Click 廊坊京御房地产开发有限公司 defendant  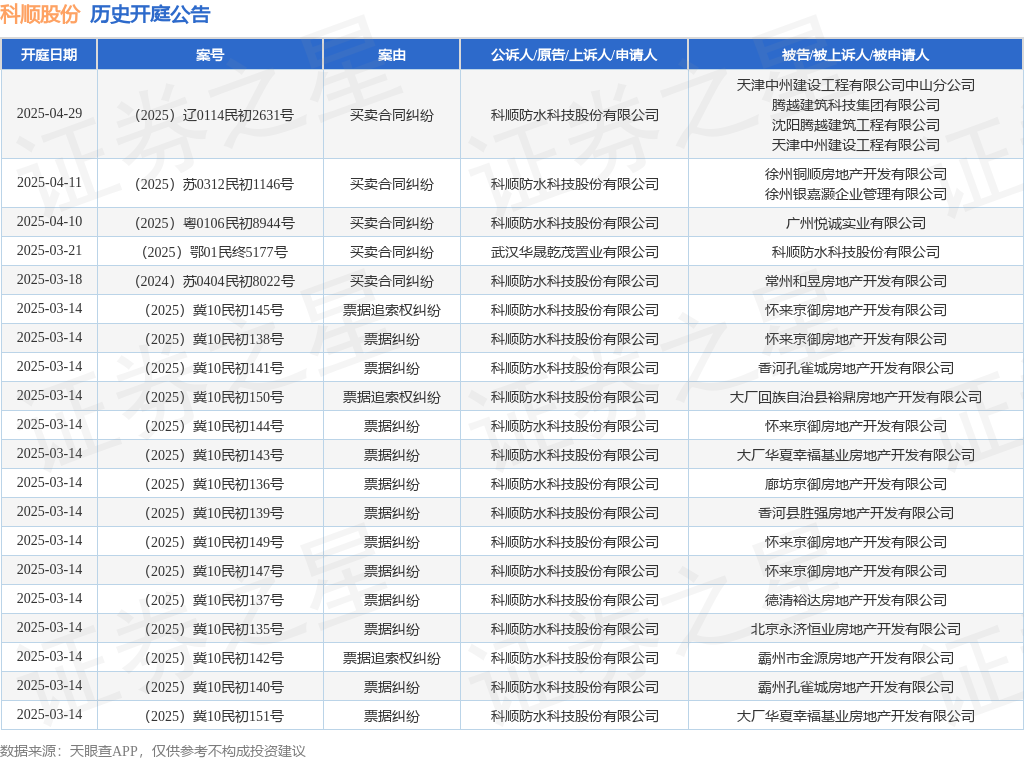tap(856, 484)
